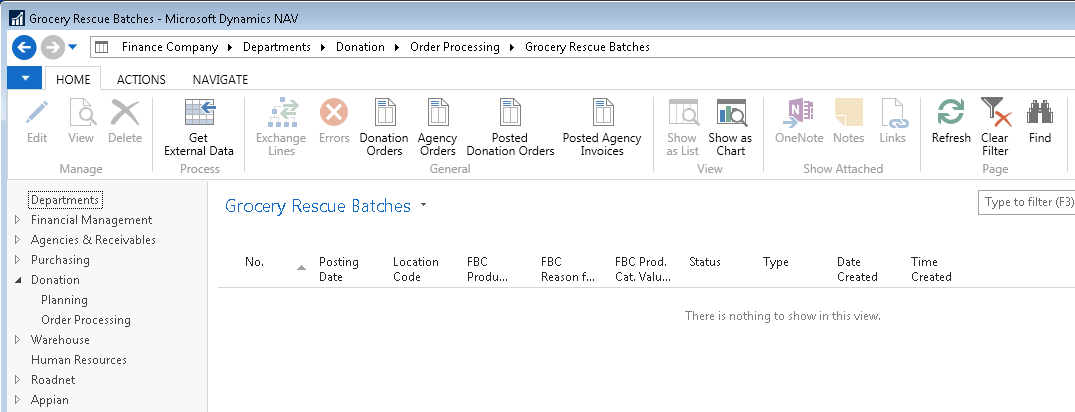Click the Get External Data icon
Viewport: 1075px width, 412px height.
(198, 113)
